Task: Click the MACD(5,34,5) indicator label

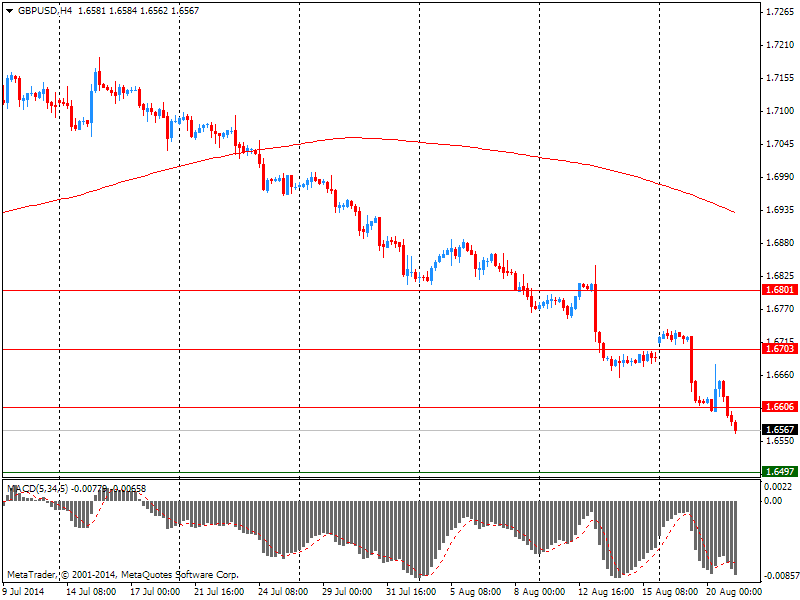Action: pyautogui.click(x=37, y=489)
